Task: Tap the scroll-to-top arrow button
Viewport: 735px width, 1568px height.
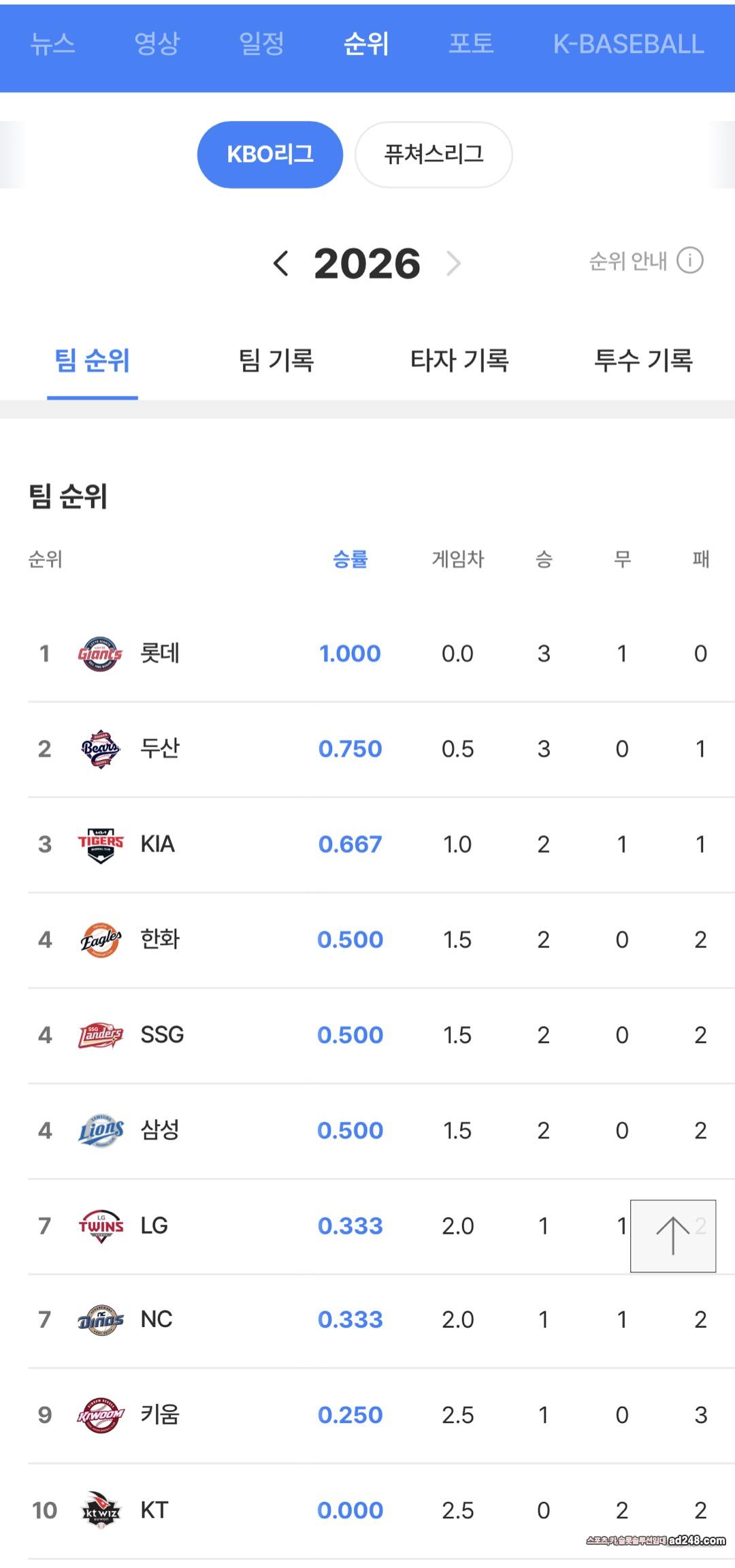Action: [672, 1236]
